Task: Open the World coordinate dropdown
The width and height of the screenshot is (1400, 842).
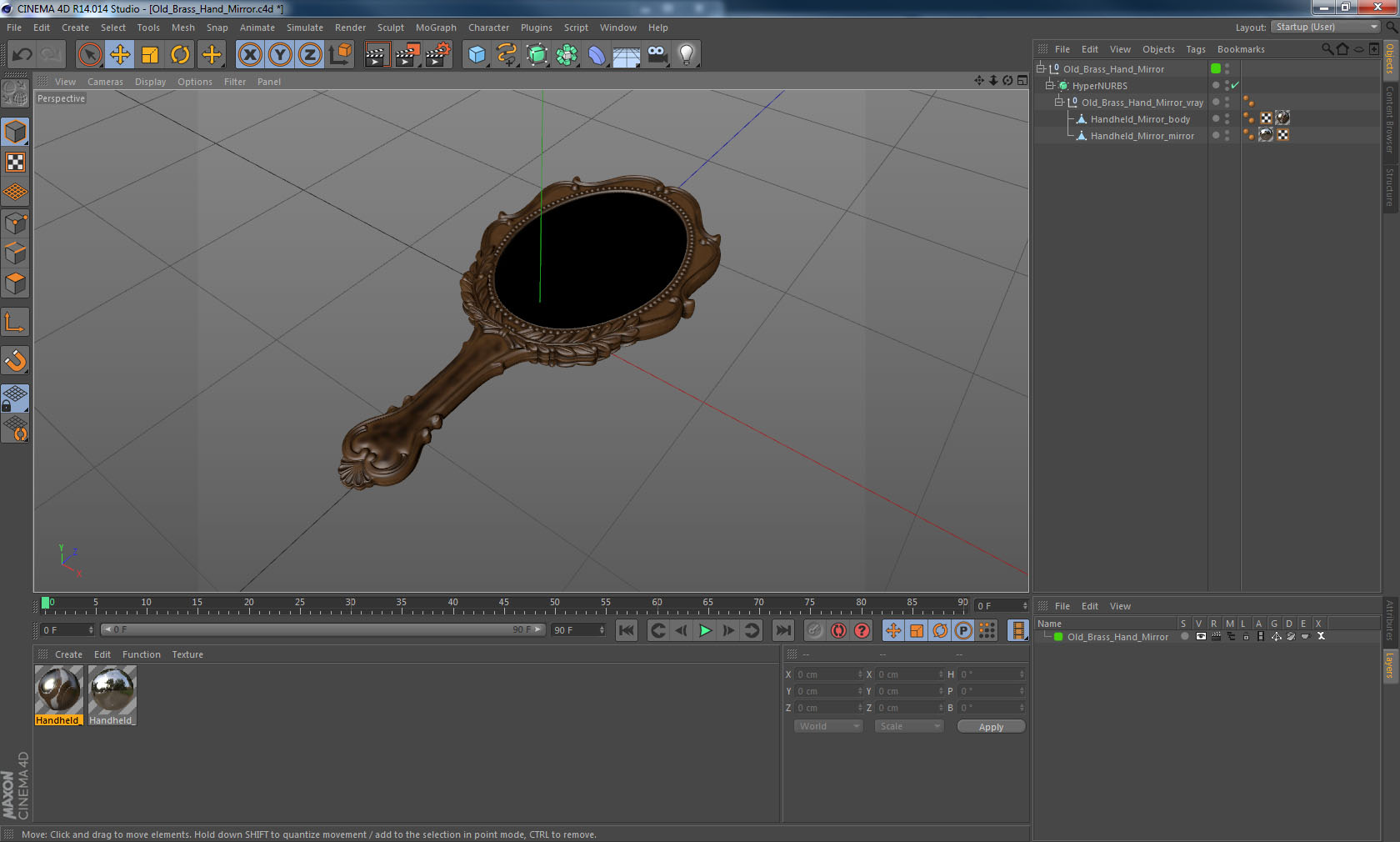Action: [828, 726]
